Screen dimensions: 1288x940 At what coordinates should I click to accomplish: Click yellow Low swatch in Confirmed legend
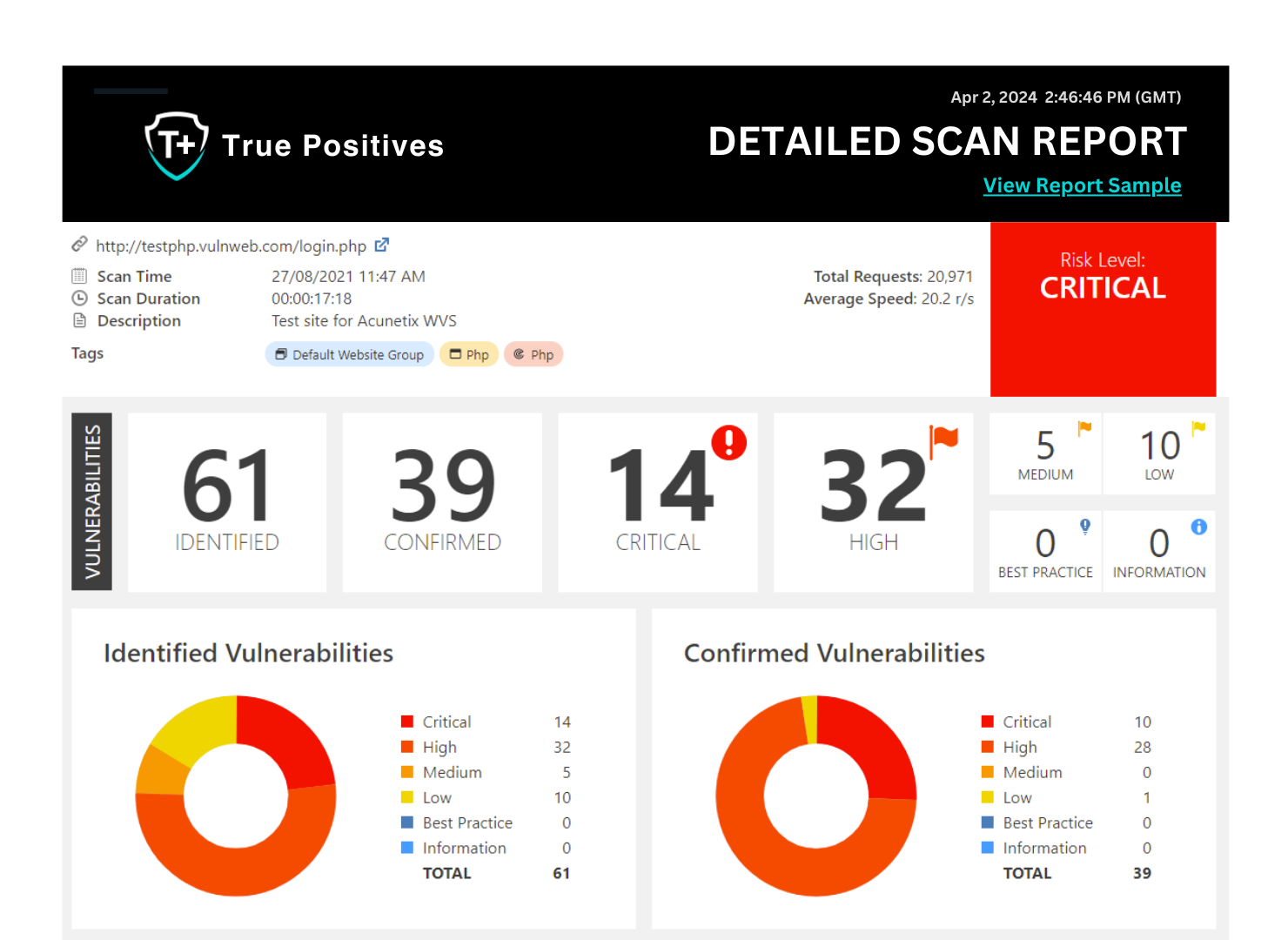(988, 797)
